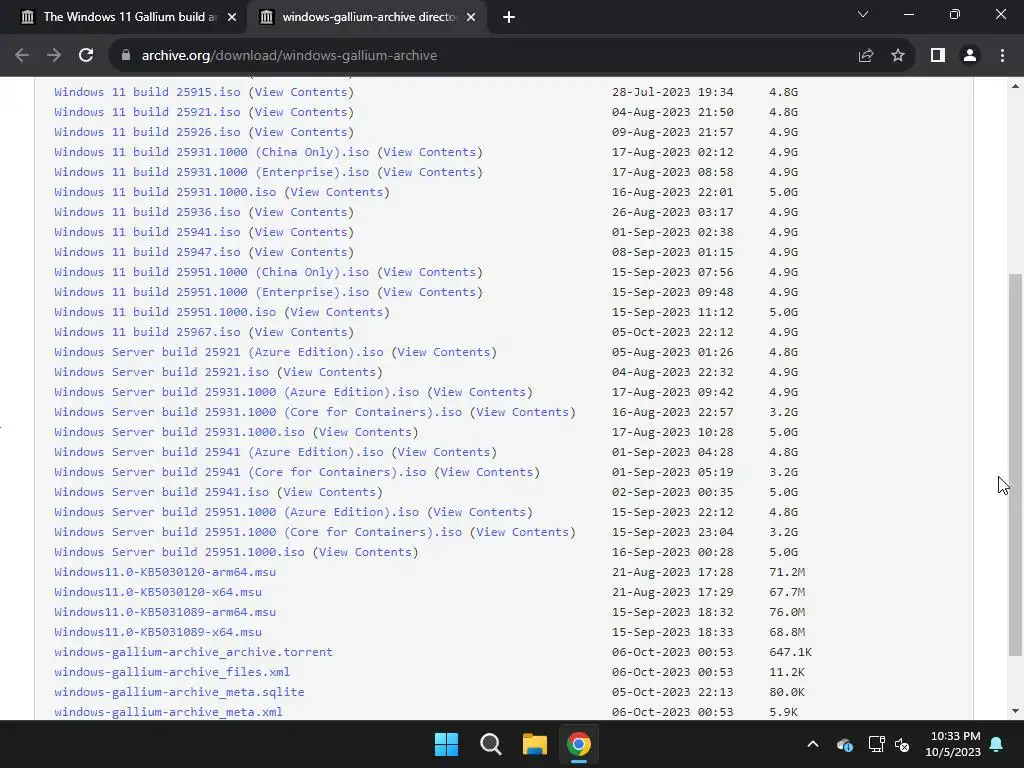Open the network tray icon

click(x=876, y=744)
